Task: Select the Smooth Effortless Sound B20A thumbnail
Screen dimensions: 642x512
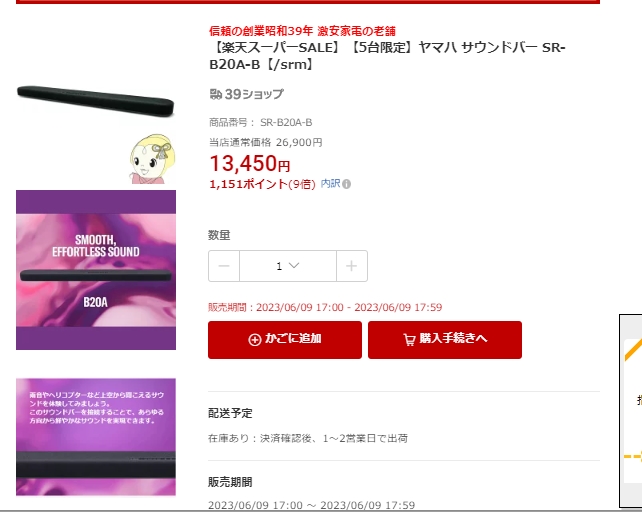Action: pos(96,270)
